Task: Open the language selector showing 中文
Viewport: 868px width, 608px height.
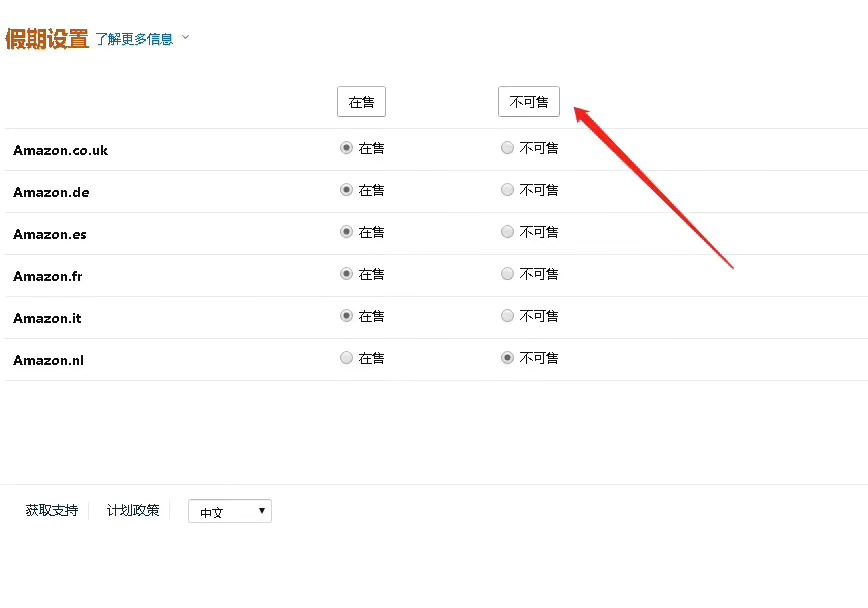Action: click(x=229, y=511)
